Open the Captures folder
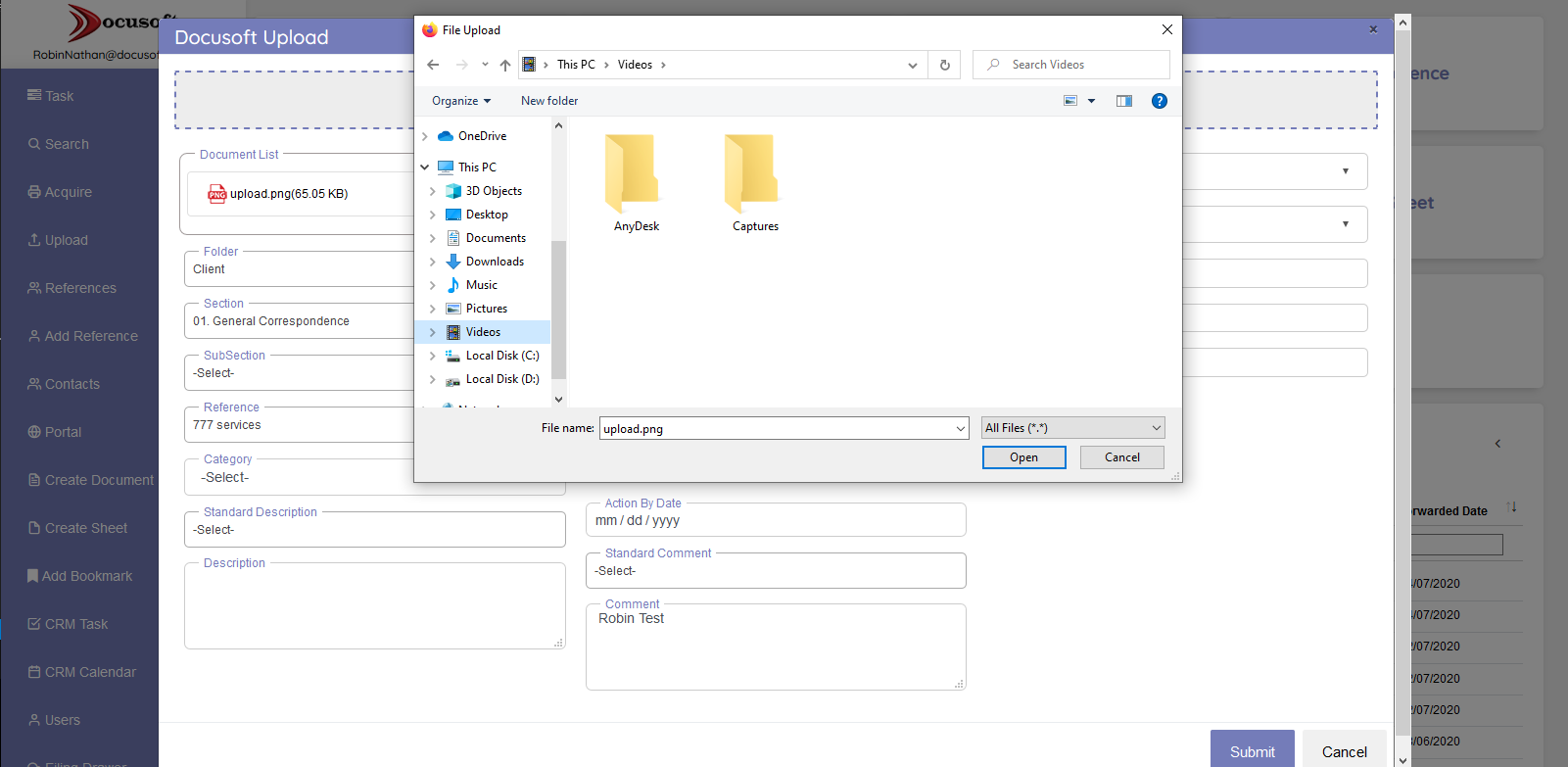 pos(755,183)
